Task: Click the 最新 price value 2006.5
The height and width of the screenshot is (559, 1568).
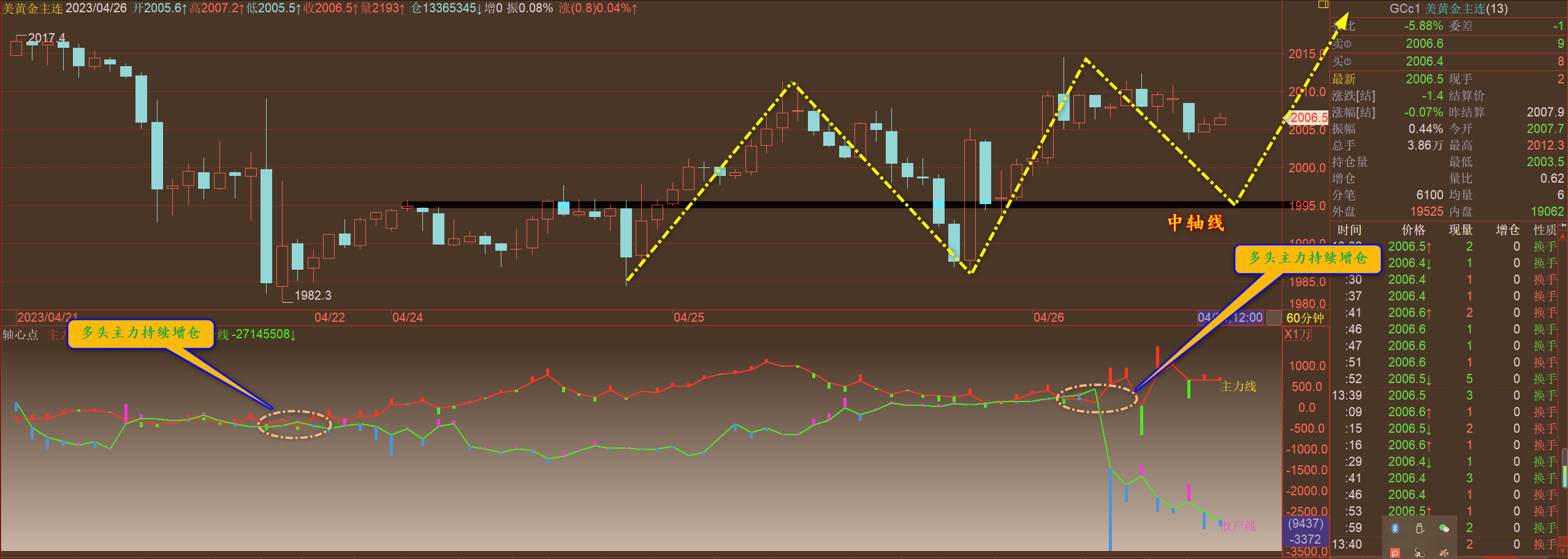Action: 1425,79
